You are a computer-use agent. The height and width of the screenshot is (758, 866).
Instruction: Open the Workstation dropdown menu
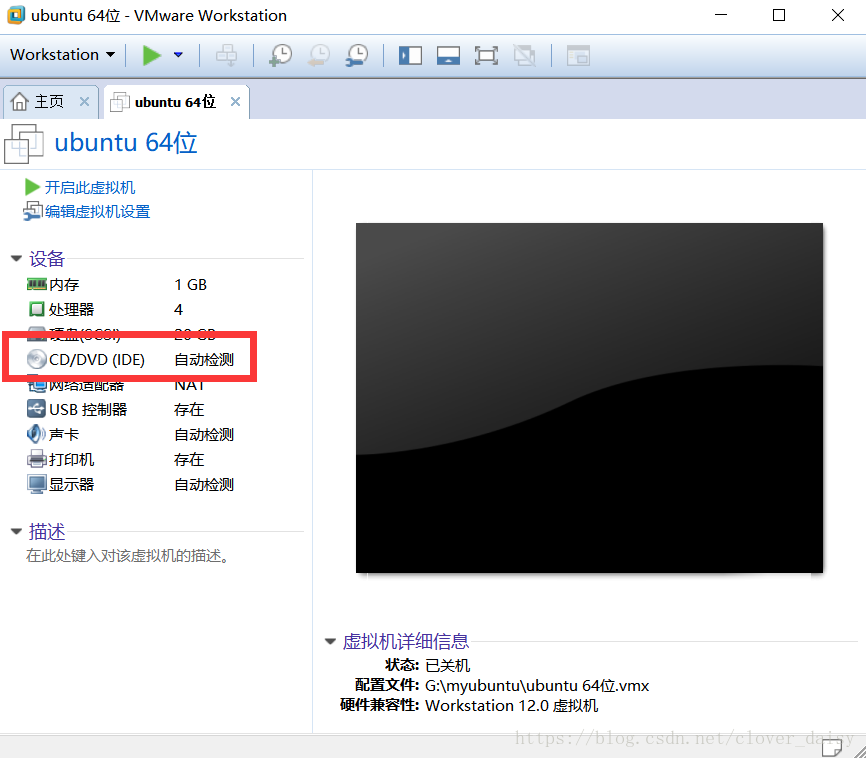point(62,55)
